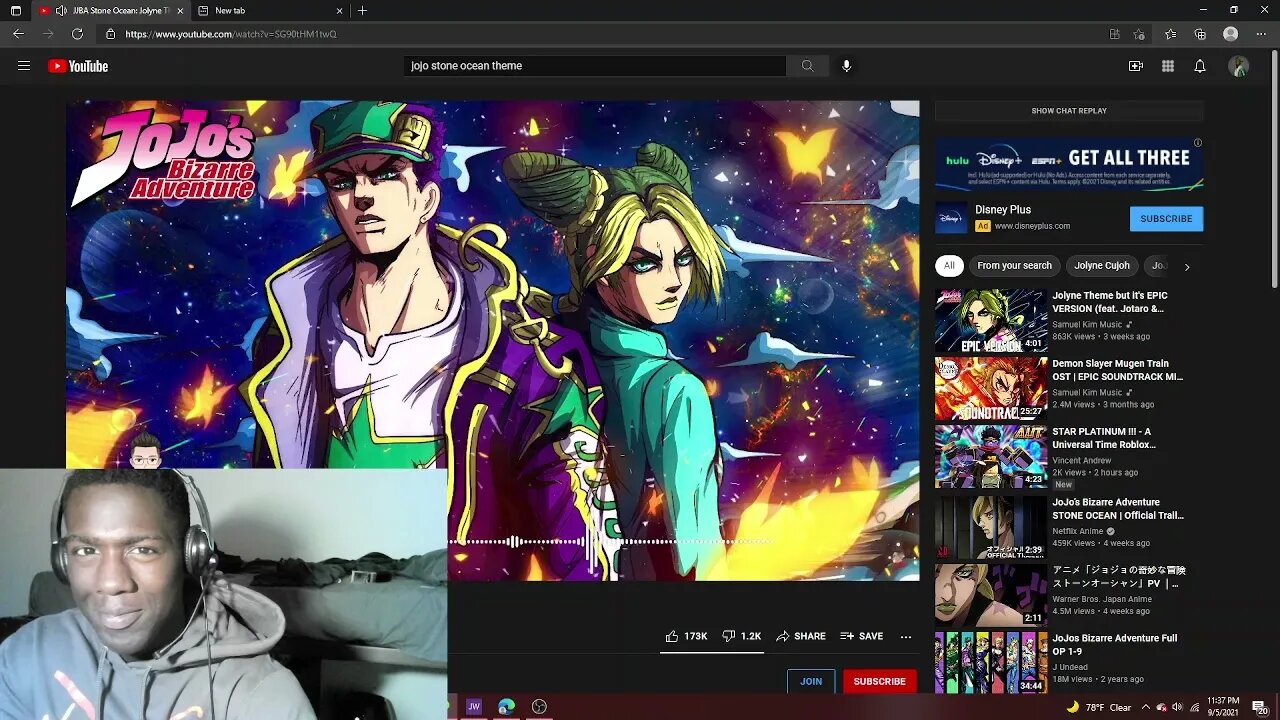The width and height of the screenshot is (1280, 720).
Task: Open Edge Collections icon
Action: tap(1200, 34)
